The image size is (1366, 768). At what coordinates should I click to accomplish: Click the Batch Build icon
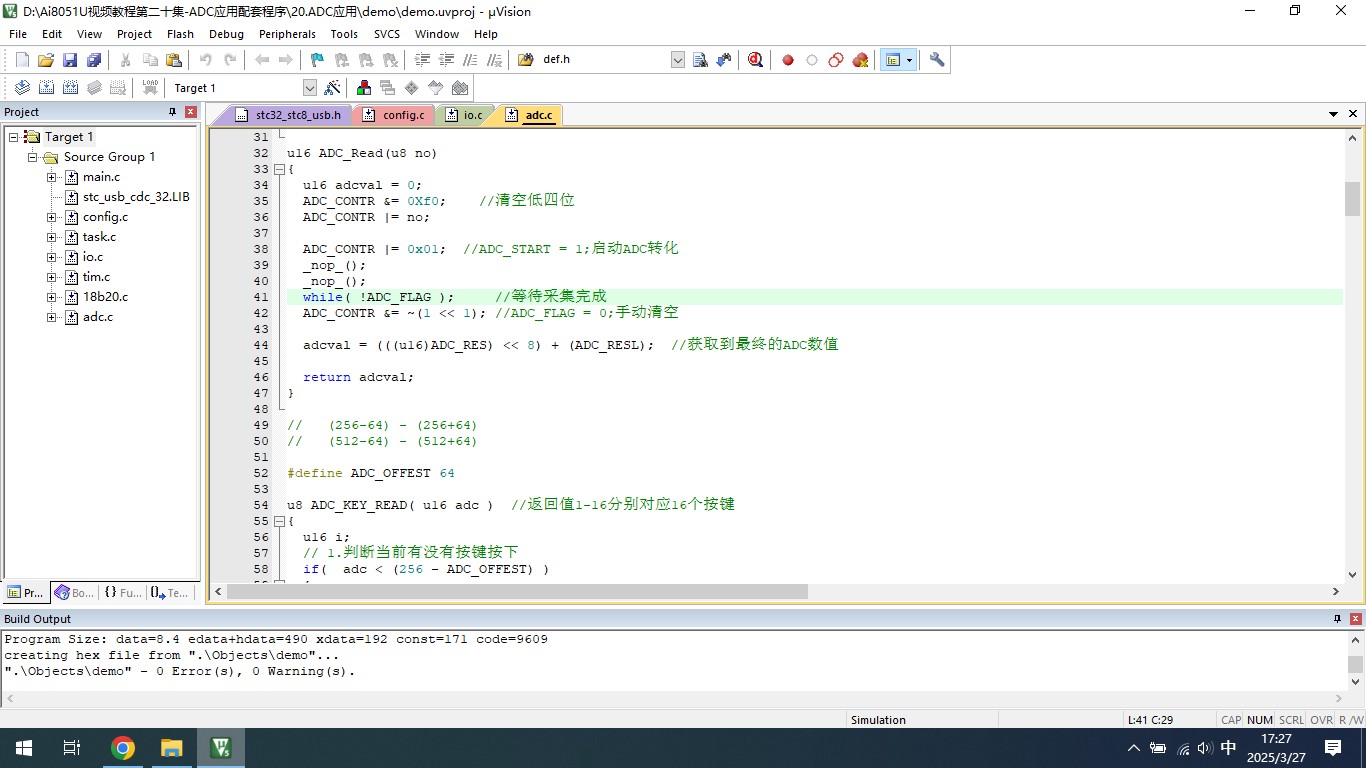[x=94, y=88]
